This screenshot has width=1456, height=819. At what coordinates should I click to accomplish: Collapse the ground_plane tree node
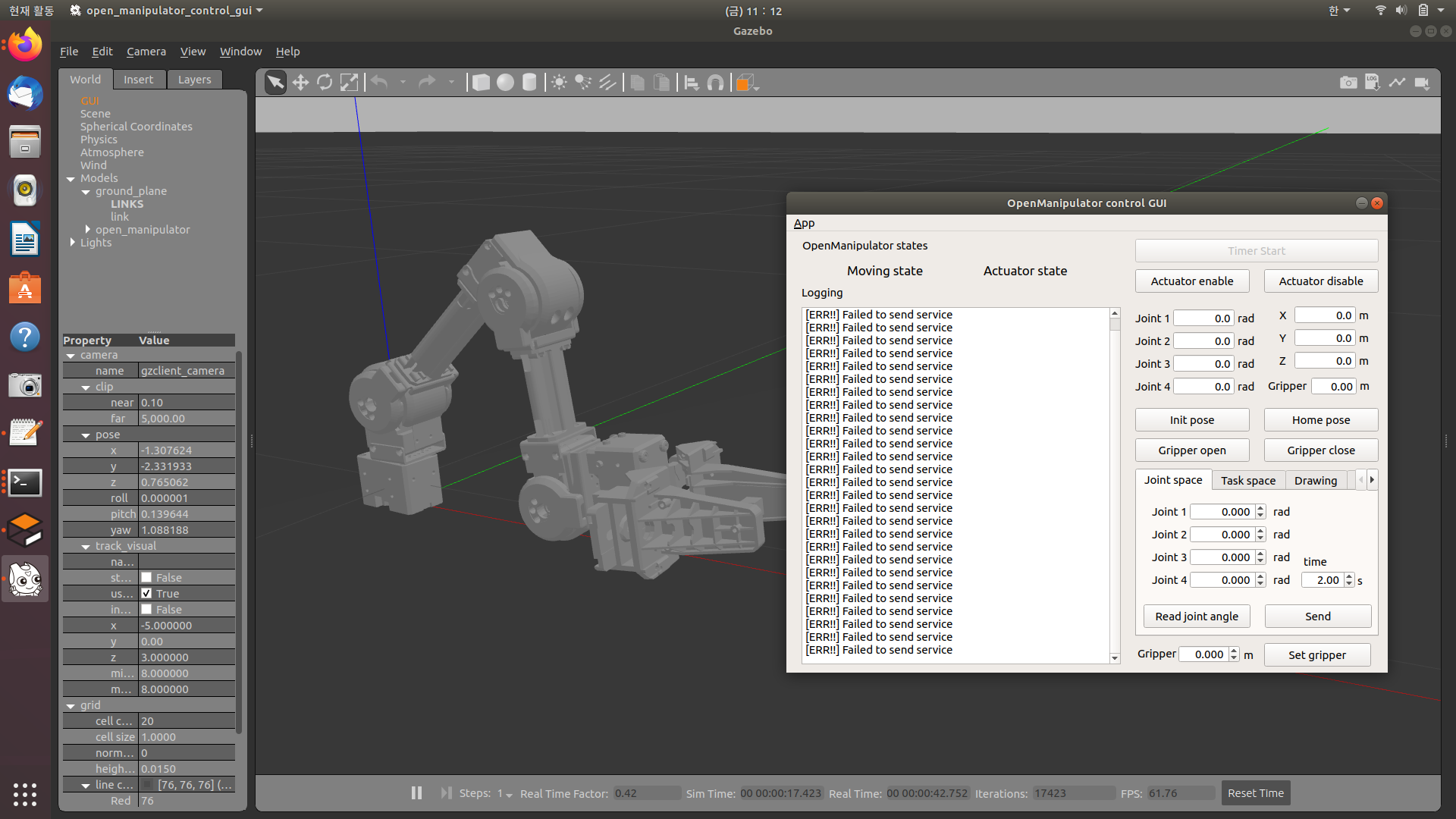pyautogui.click(x=86, y=192)
